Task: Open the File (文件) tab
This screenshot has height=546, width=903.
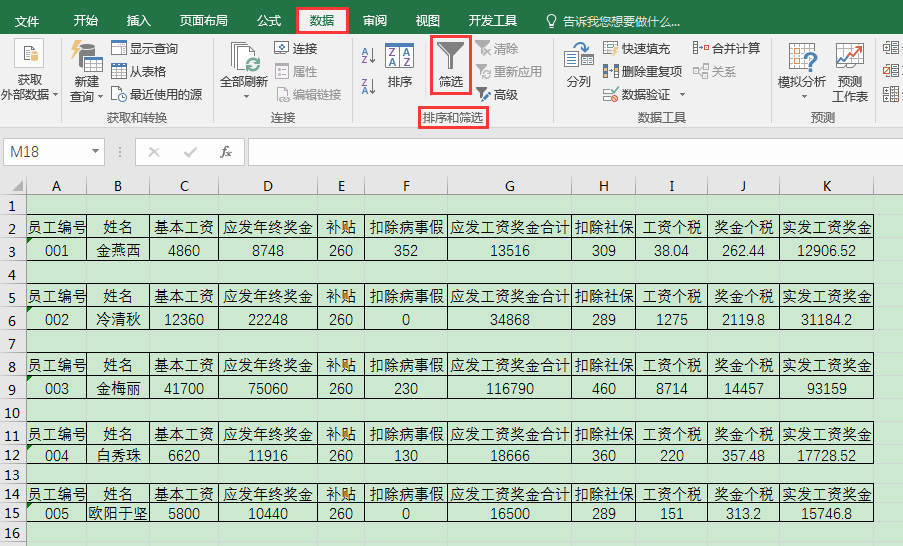Action: coord(26,21)
